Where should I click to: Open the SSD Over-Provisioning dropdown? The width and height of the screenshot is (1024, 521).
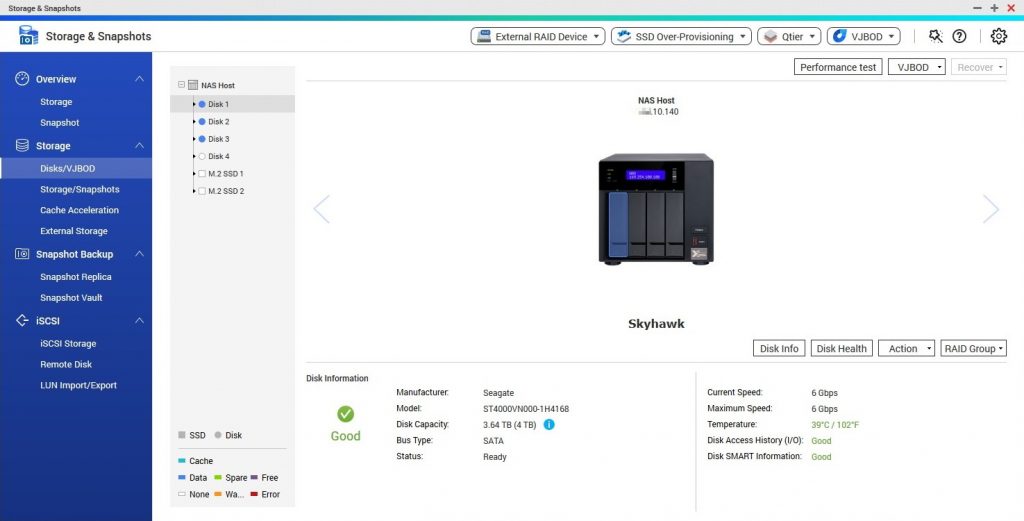(x=681, y=37)
